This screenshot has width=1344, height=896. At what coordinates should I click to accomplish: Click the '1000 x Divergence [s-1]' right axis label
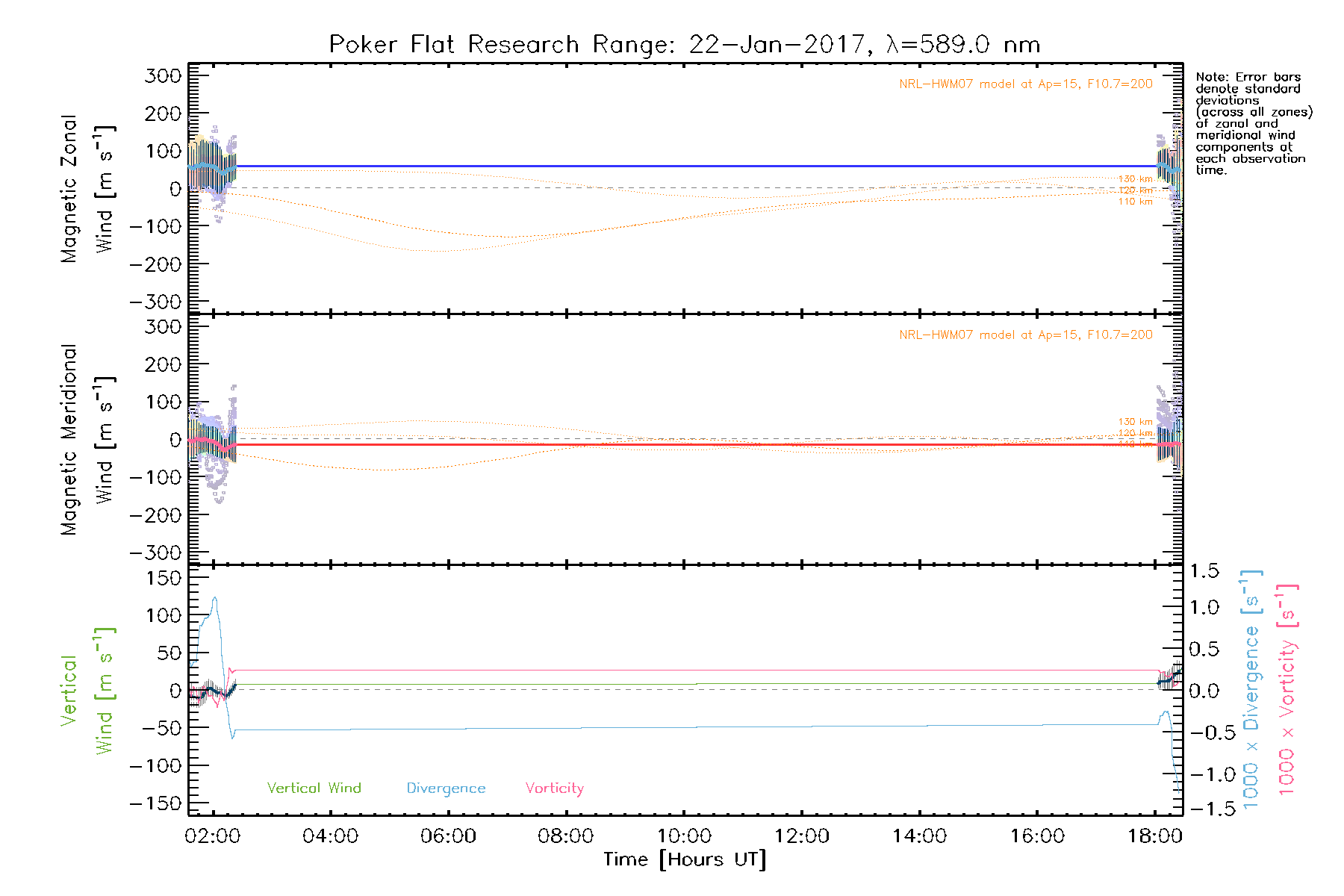point(1251,689)
